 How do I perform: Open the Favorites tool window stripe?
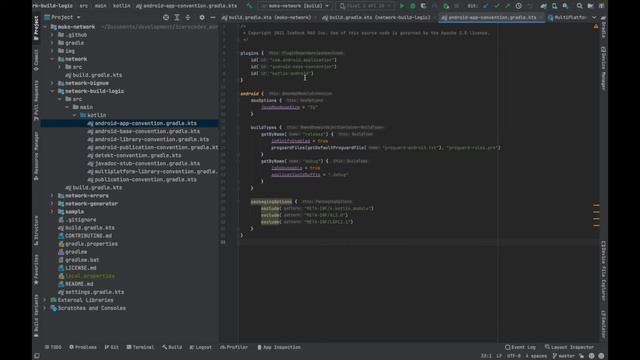coord(36,269)
